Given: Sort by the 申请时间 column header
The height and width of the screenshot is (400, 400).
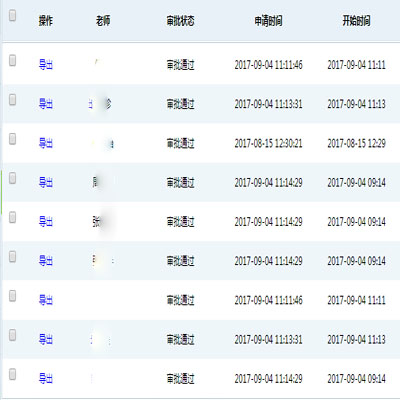Looking at the screenshot, I should click(x=268, y=21).
